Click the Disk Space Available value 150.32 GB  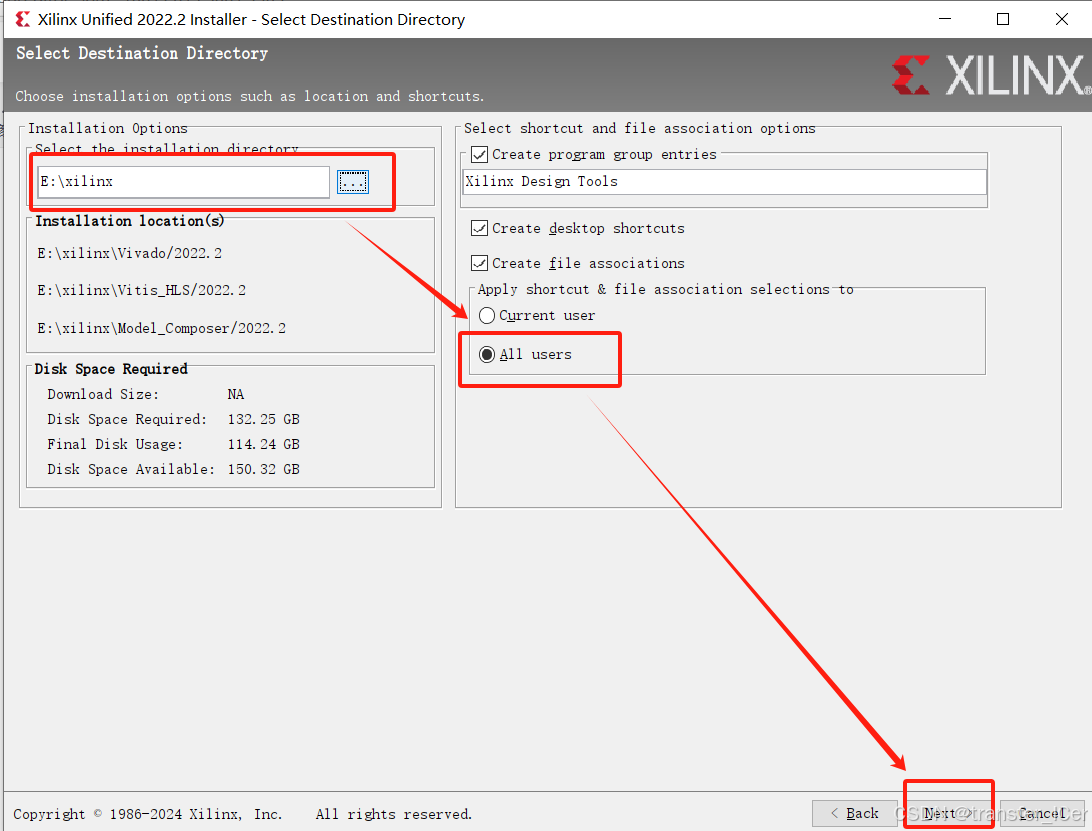[263, 469]
